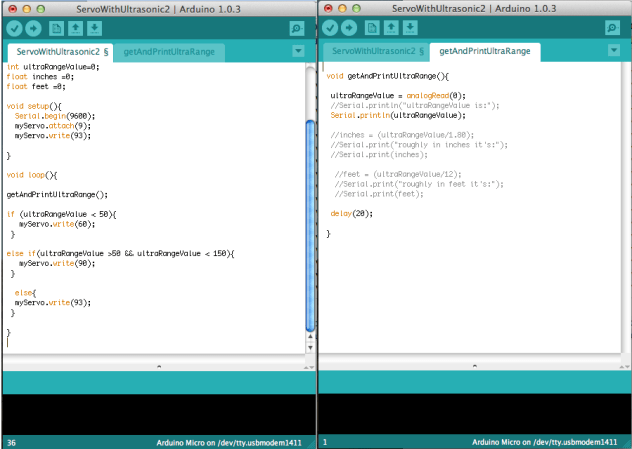Open Serial Monitor from right window
Screen dimensions: 632x449
point(612,28)
